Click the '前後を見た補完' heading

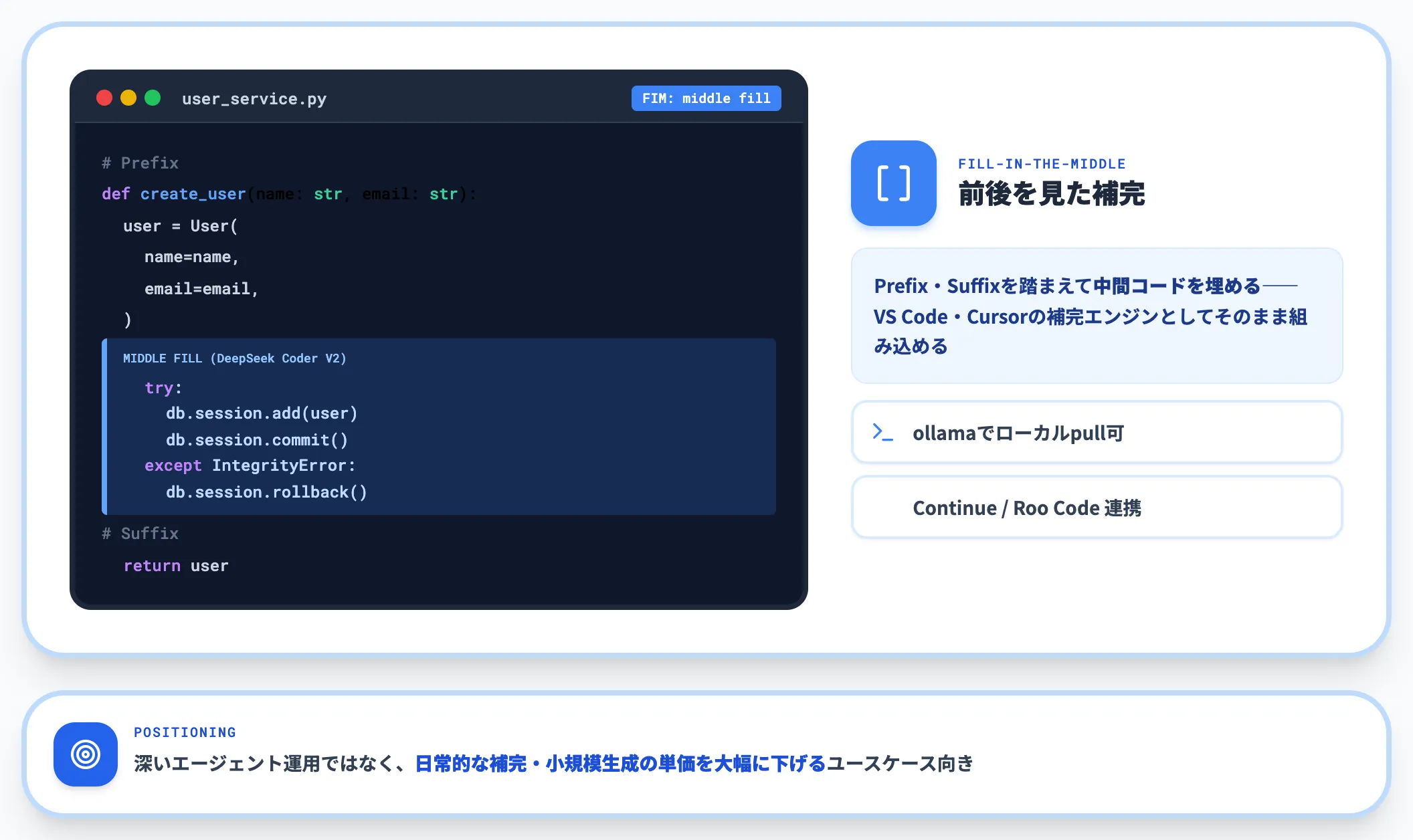[x=1052, y=194]
